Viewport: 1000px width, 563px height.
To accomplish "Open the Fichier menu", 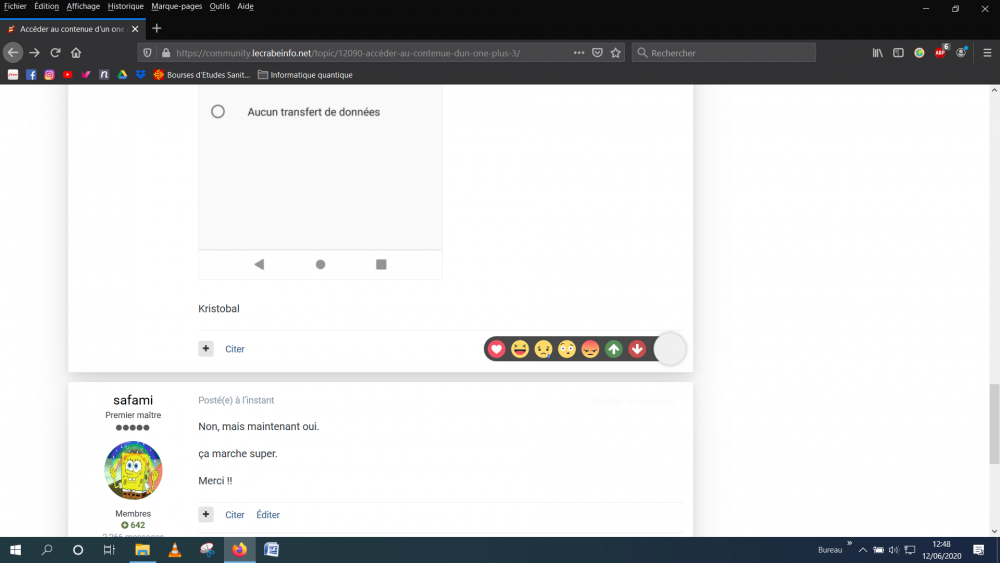I will coord(15,6).
